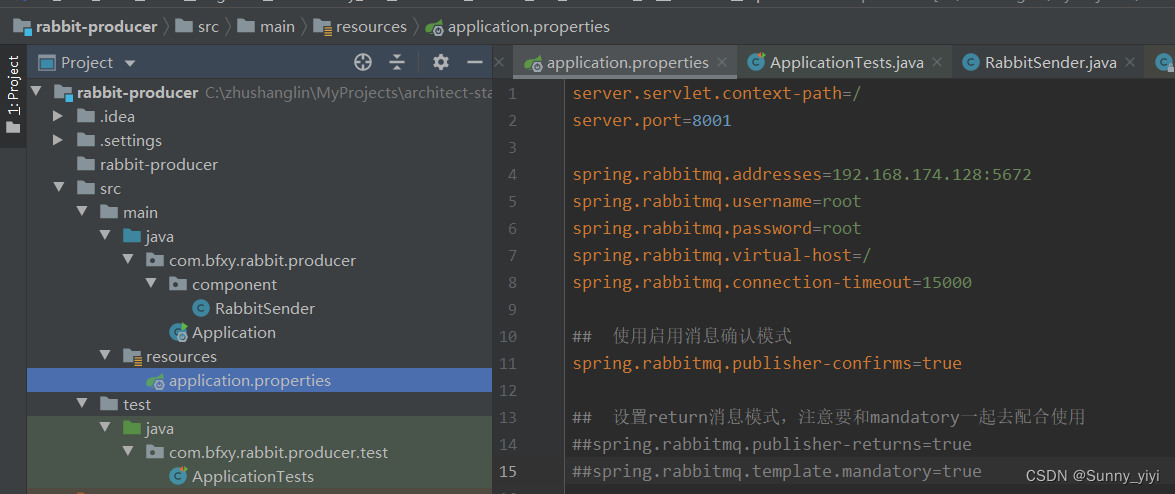Click main breadcrumb in navigation bar

tap(266, 27)
